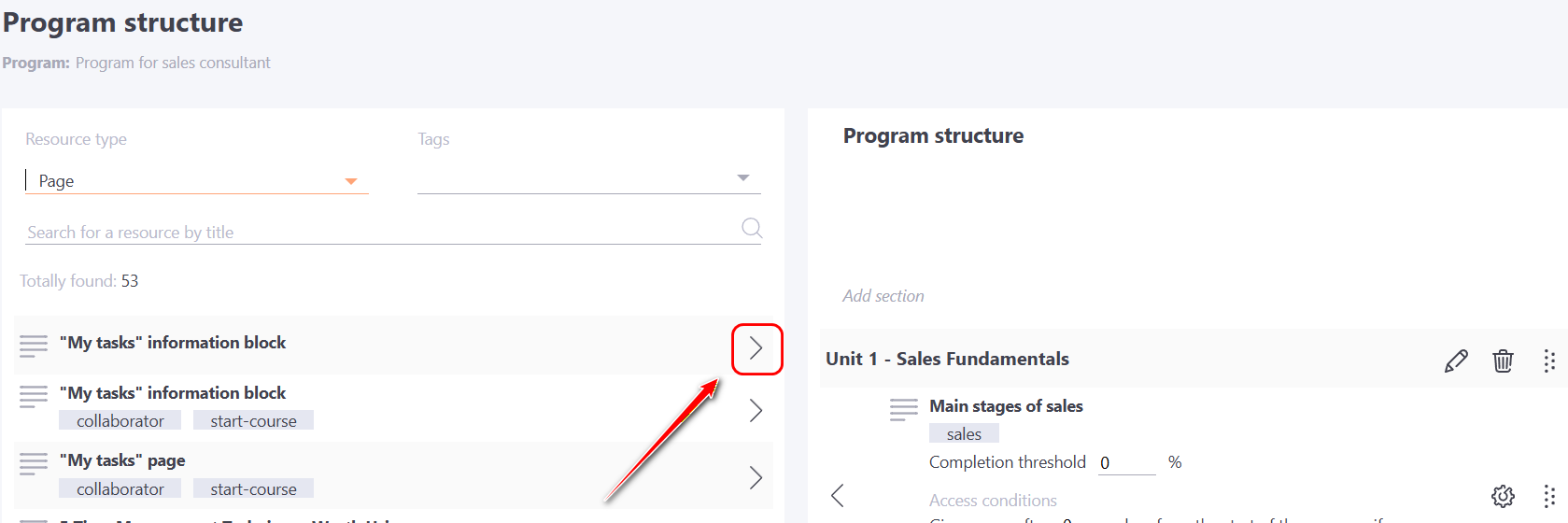Viewport: 1568px width, 523px height.
Task: Select the Unit 1 - Sales Fundamentals section
Action: click(x=947, y=360)
